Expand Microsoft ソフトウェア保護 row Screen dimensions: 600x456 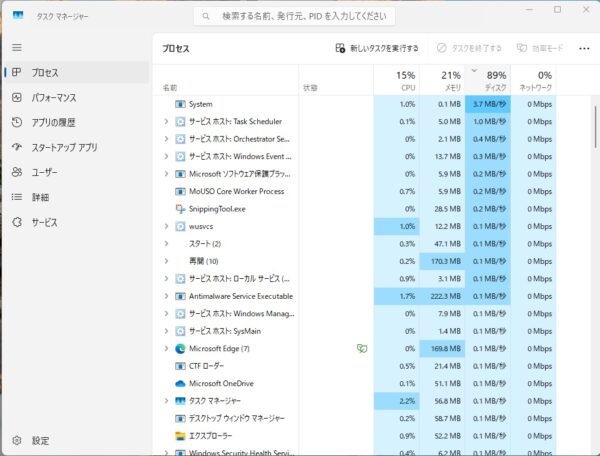pos(166,174)
